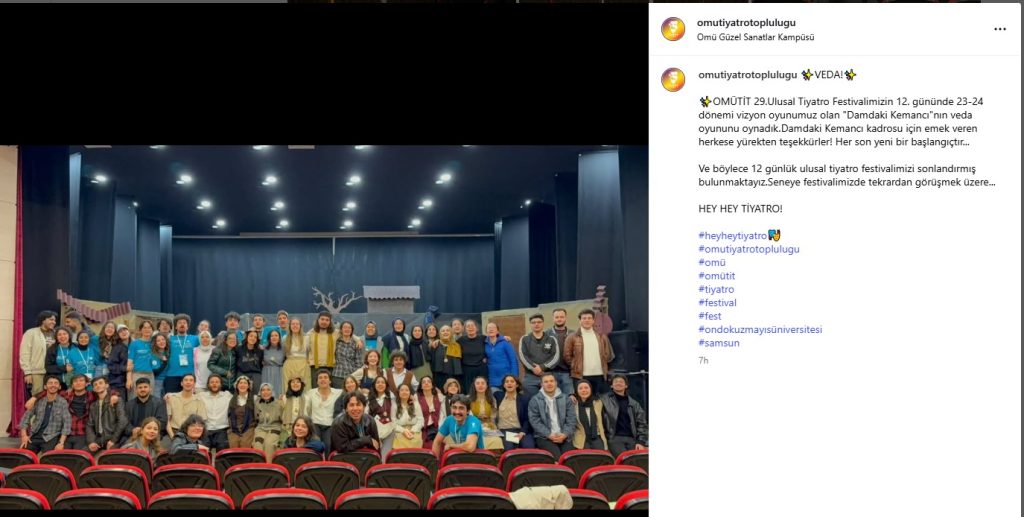This screenshot has height=517, width=1024.
Task: Open the #festival hashtag link
Action: point(717,303)
